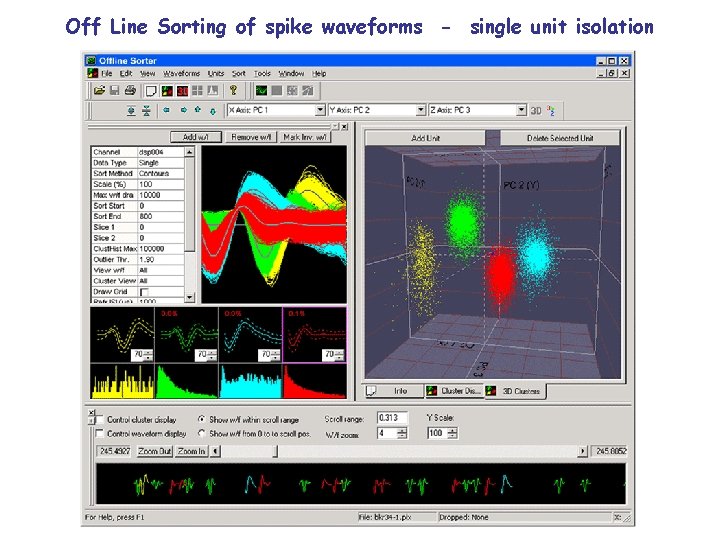The image size is (720, 540).
Task: Open the X Axis PC 1 dropdown
Action: pyautogui.click(x=320, y=110)
